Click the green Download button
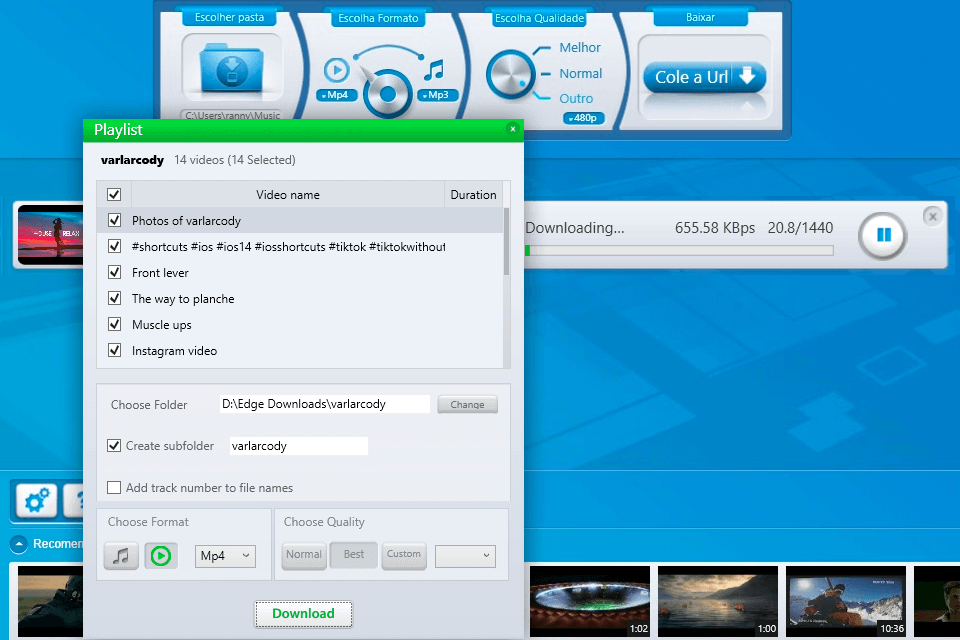Viewport: 960px width, 640px height. (303, 614)
